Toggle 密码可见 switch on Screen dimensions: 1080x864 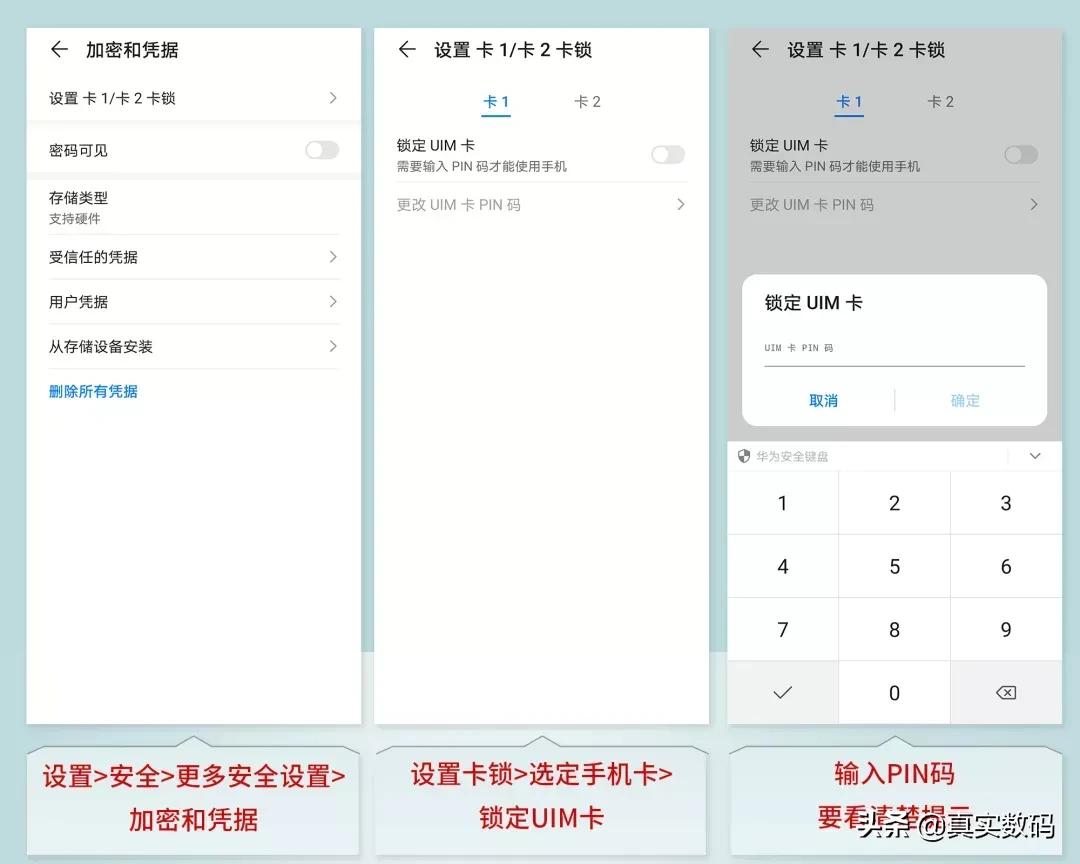pos(321,148)
